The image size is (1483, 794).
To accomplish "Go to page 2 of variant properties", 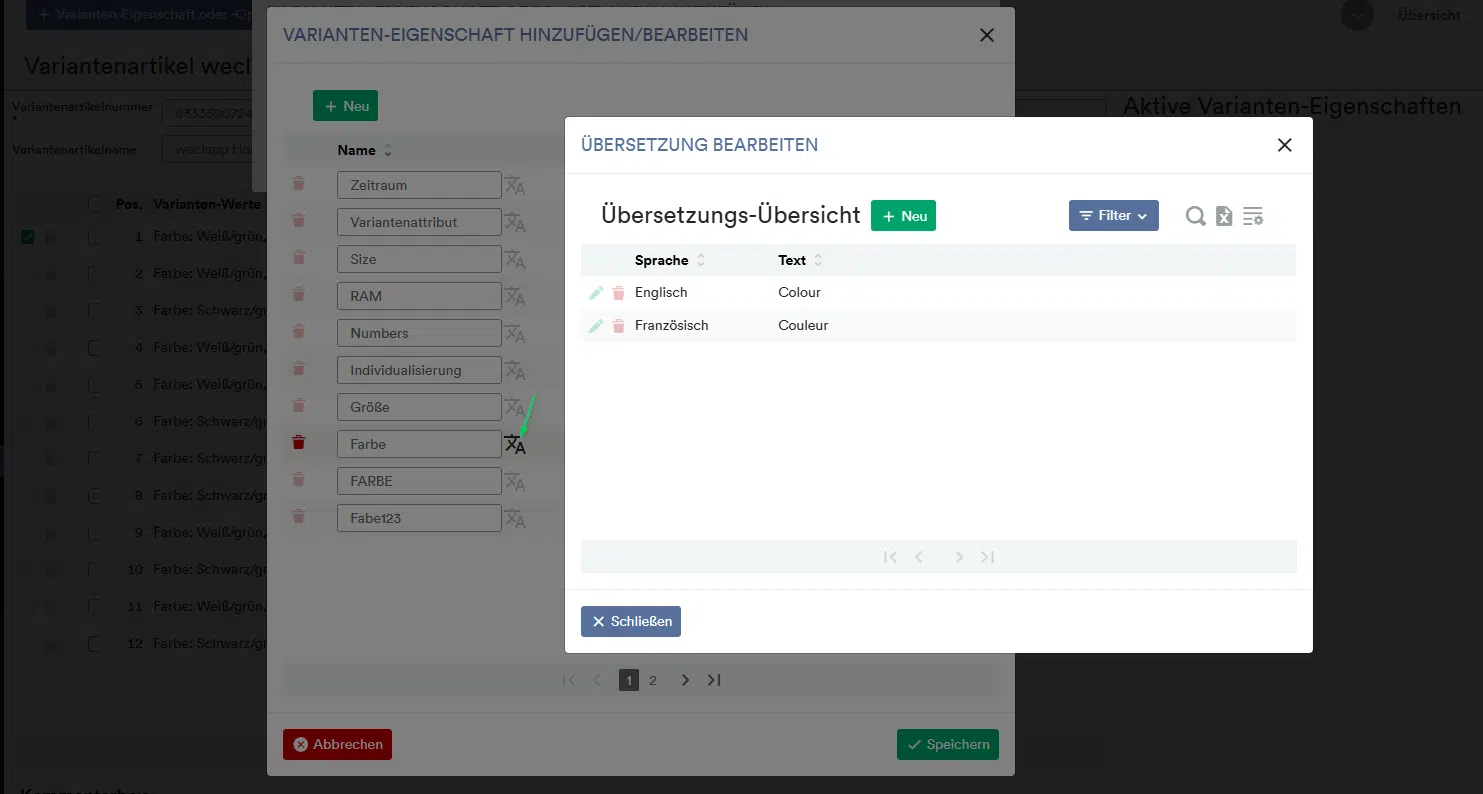I will click(653, 681).
